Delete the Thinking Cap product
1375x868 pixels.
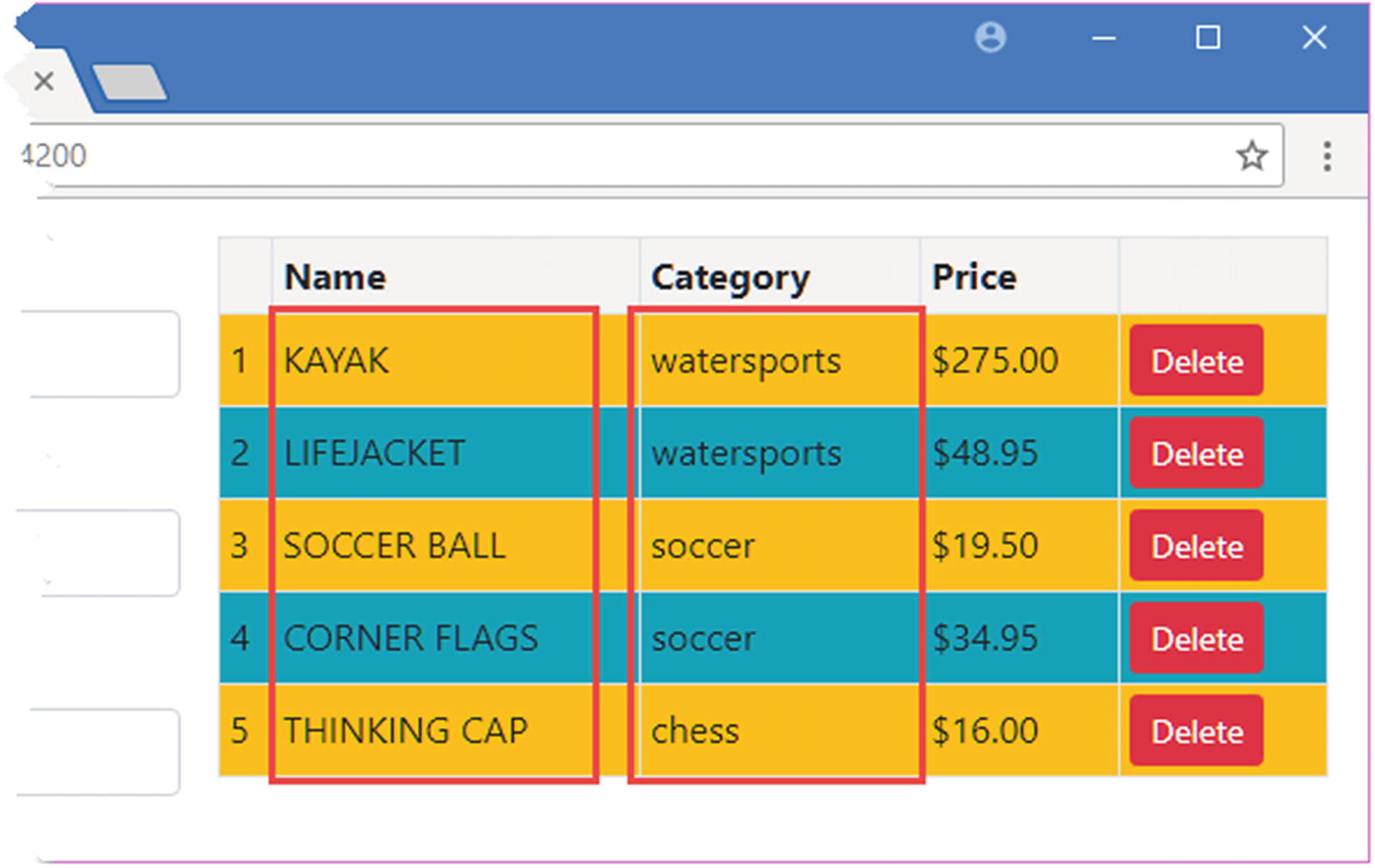click(1196, 731)
